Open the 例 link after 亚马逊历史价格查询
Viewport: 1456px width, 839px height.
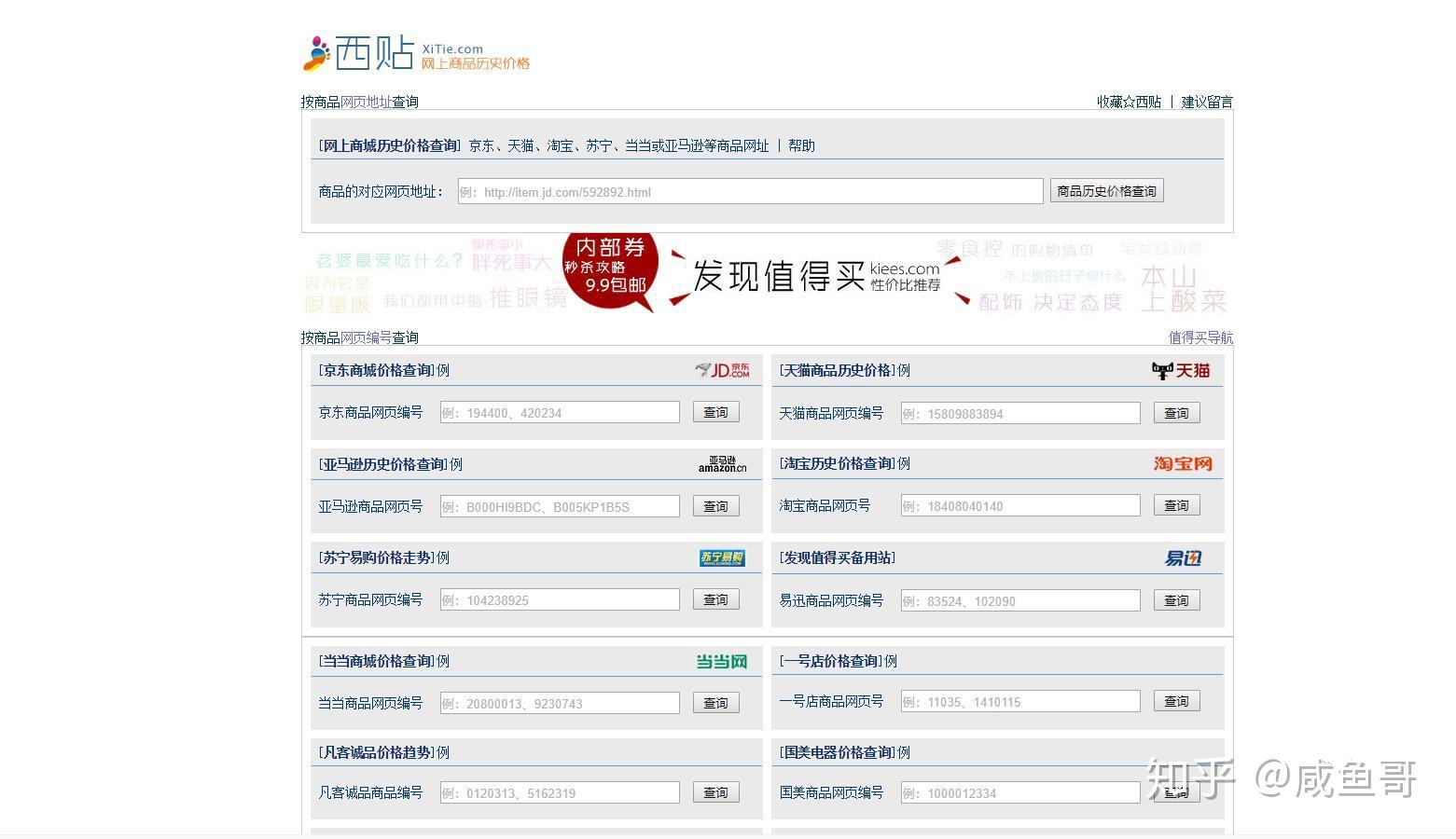(456, 464)
